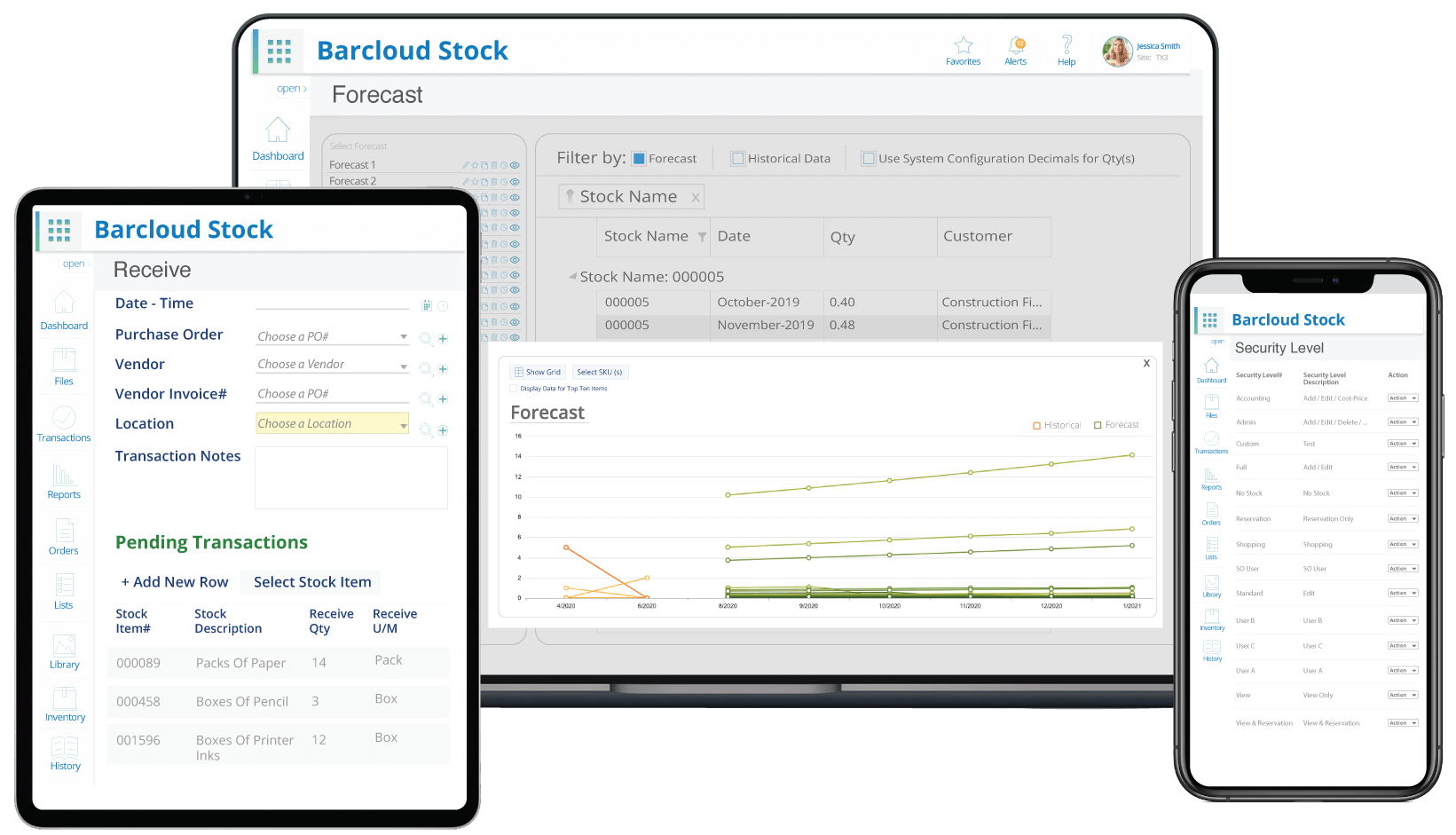The height and width of the screenshot is (835, 1456).
Task: Enable Historical Data filter checkbox
Action: point(737,158)
